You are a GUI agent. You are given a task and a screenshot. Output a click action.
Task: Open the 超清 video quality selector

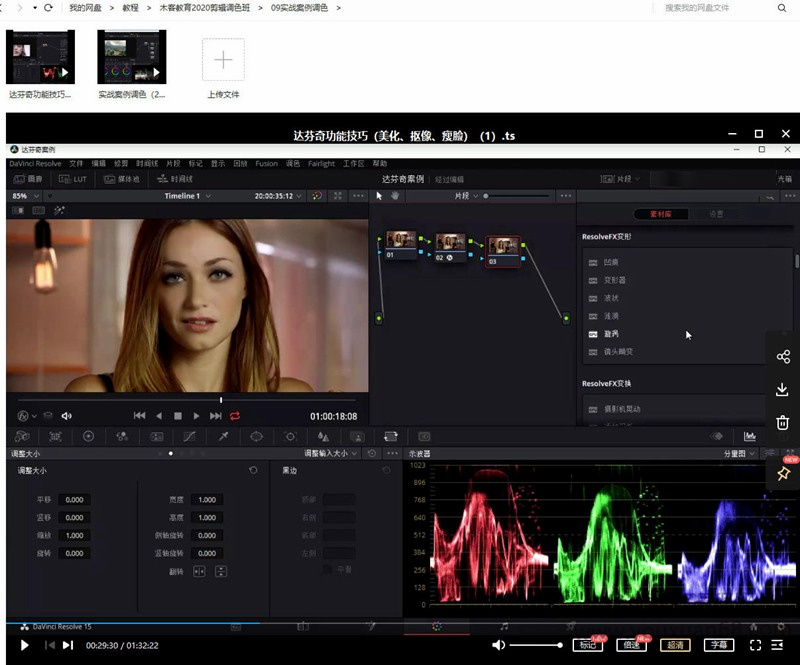pyautogui.click(x=675, y=645)
